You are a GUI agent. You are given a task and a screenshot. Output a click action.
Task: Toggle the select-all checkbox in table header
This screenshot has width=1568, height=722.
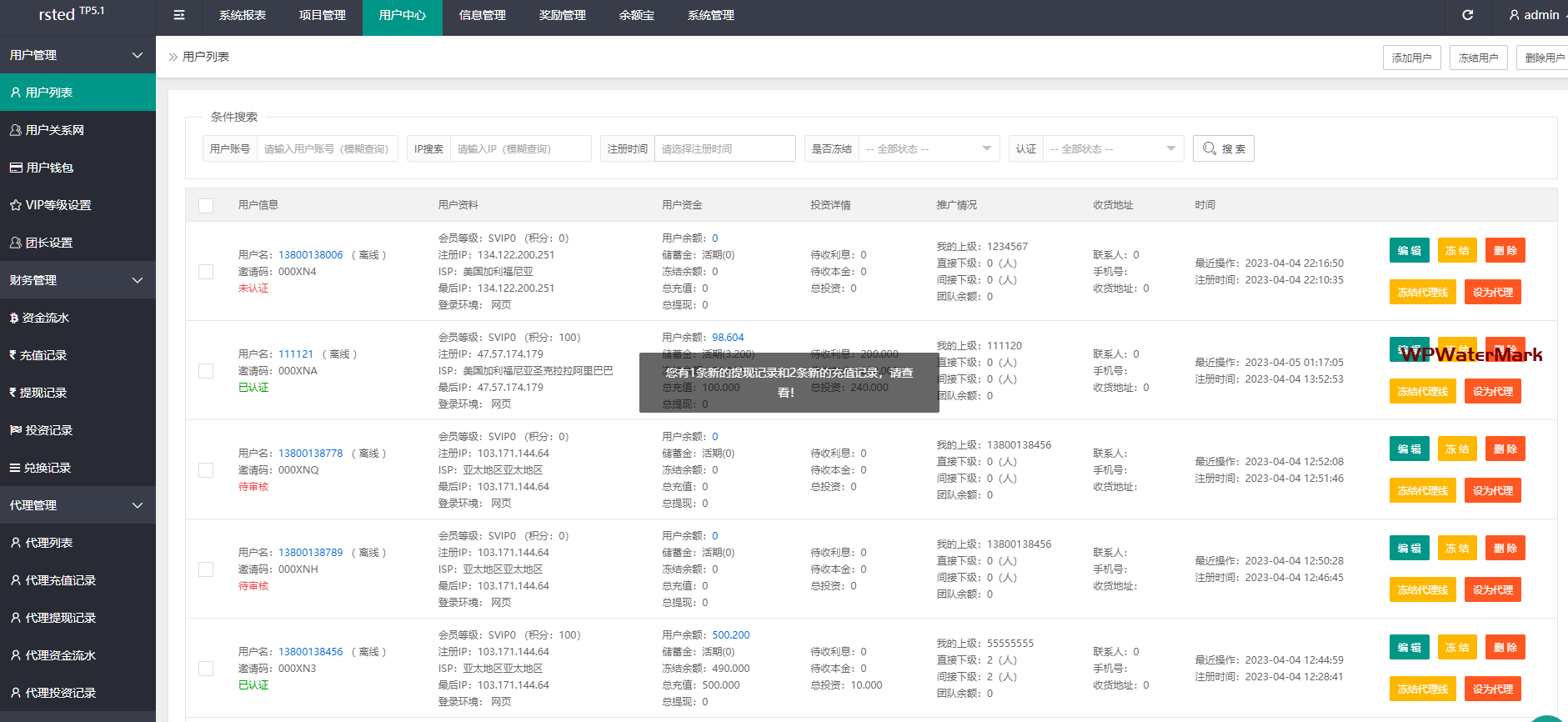tap(206, 206)
